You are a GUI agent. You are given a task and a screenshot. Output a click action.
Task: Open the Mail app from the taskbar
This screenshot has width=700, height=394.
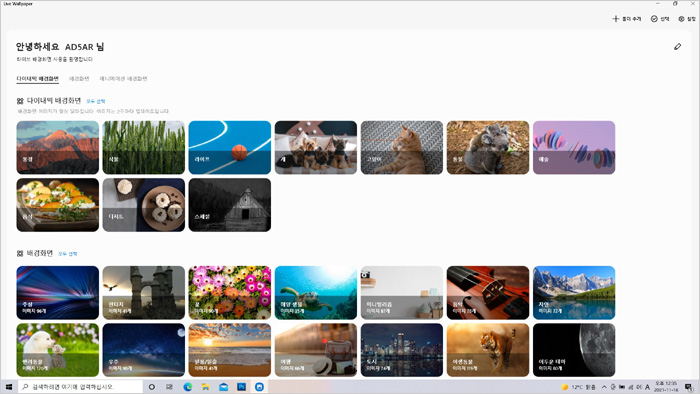point(223,387)
